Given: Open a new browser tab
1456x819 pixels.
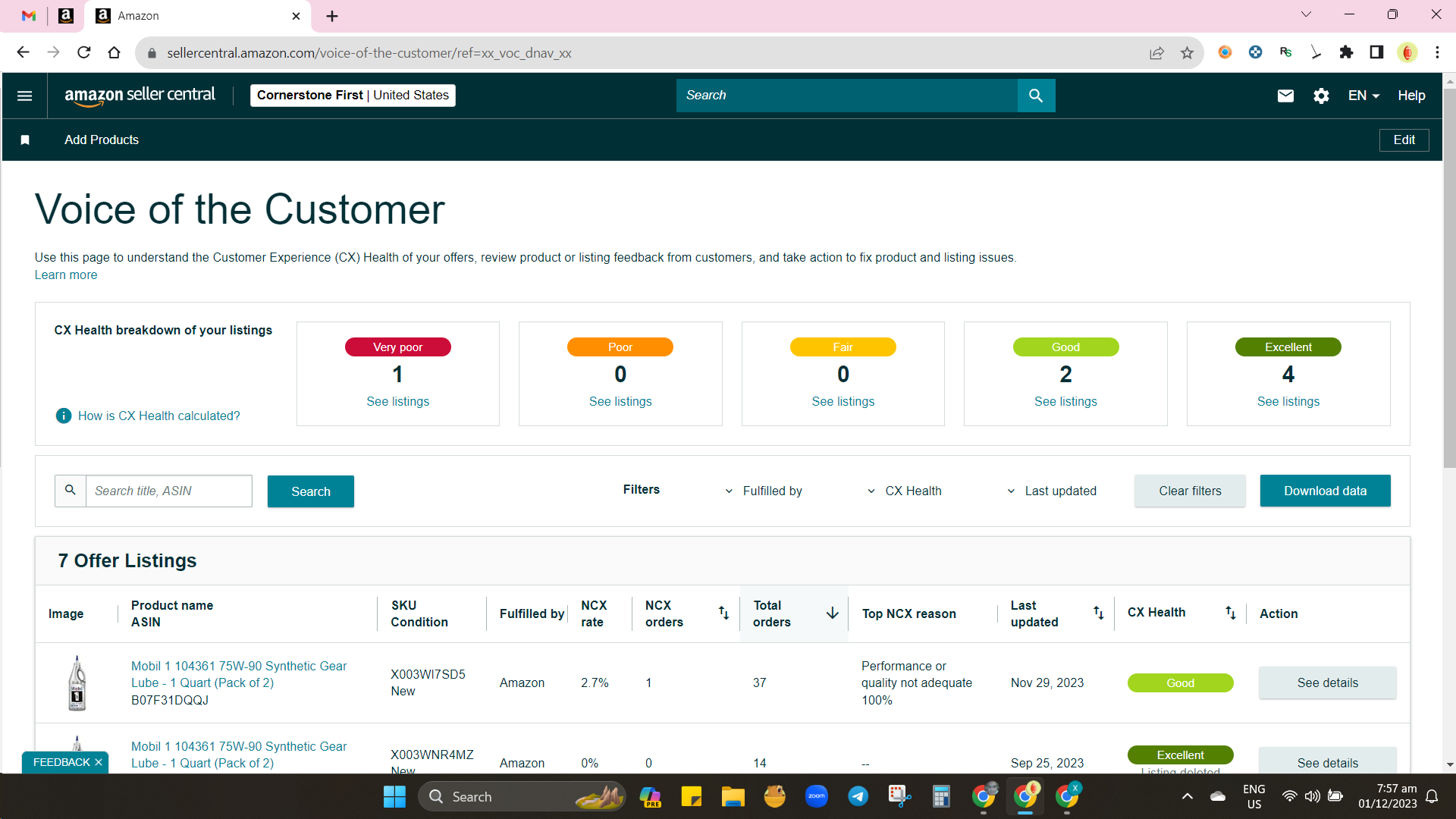Looking at the screenshot, I should click(x=332, y=16).
